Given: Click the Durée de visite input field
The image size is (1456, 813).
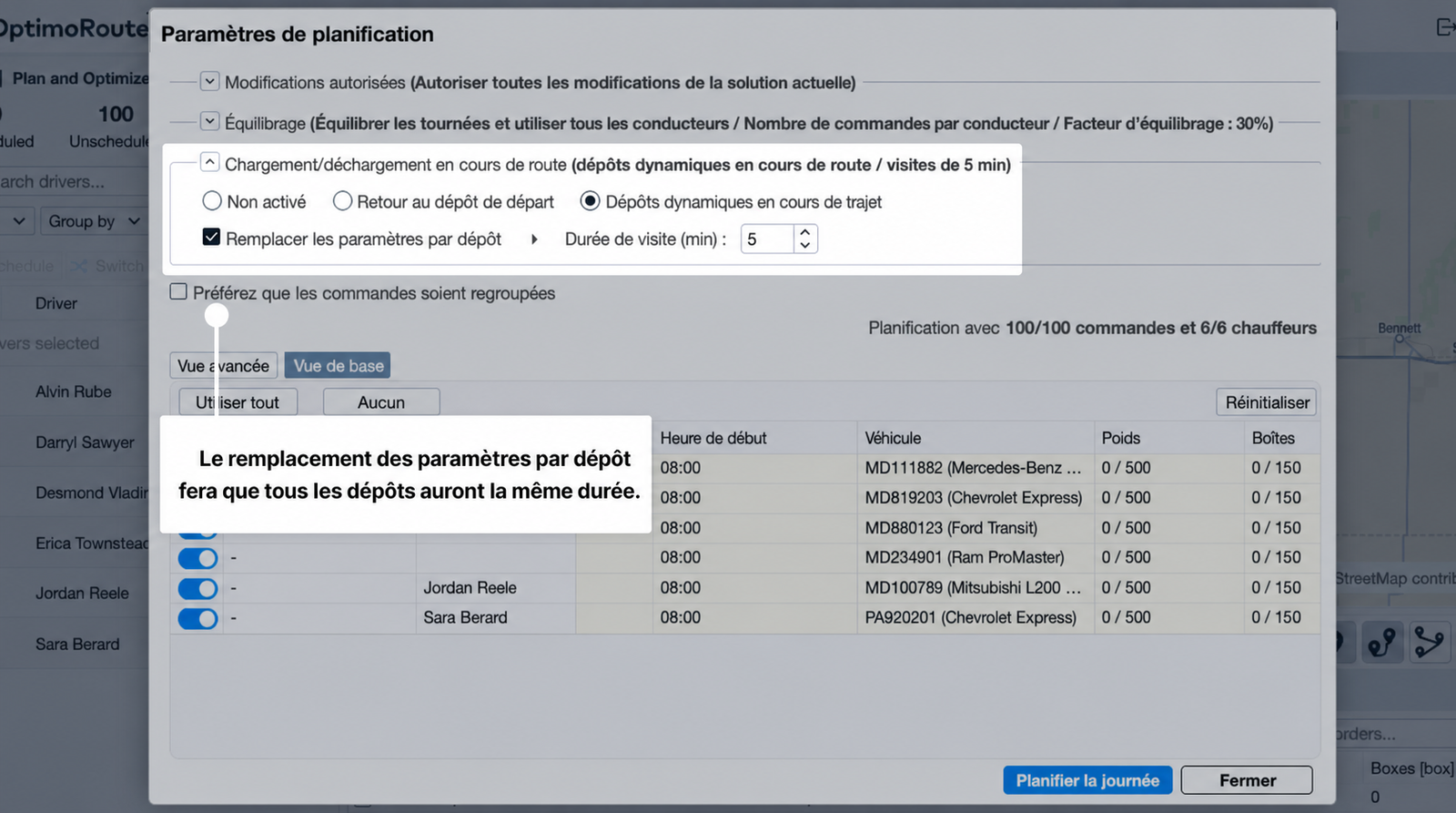Looking at the screenshot, I should (x=767, y=239).
